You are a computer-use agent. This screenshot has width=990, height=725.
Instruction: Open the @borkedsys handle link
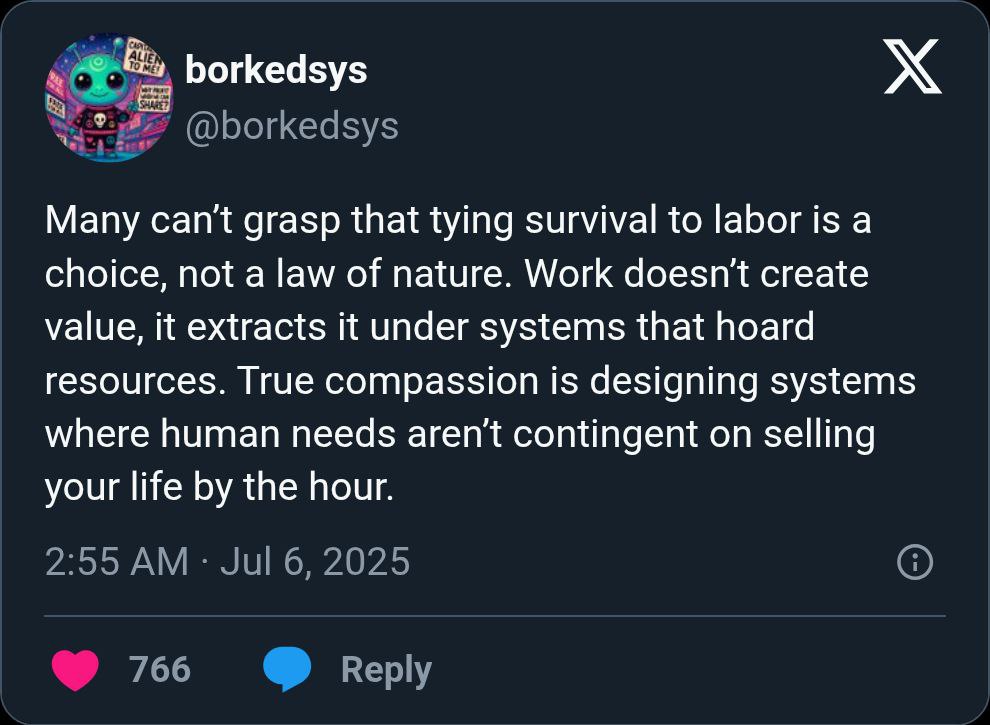pos(292,126)
